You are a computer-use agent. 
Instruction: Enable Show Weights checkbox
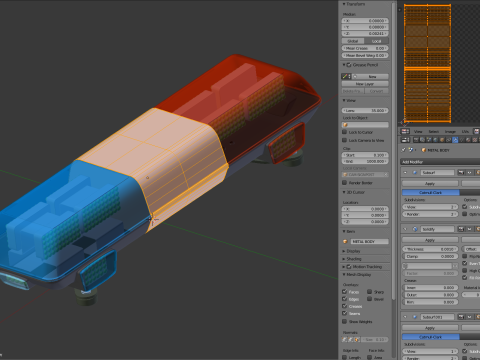(x=344, y=321)
